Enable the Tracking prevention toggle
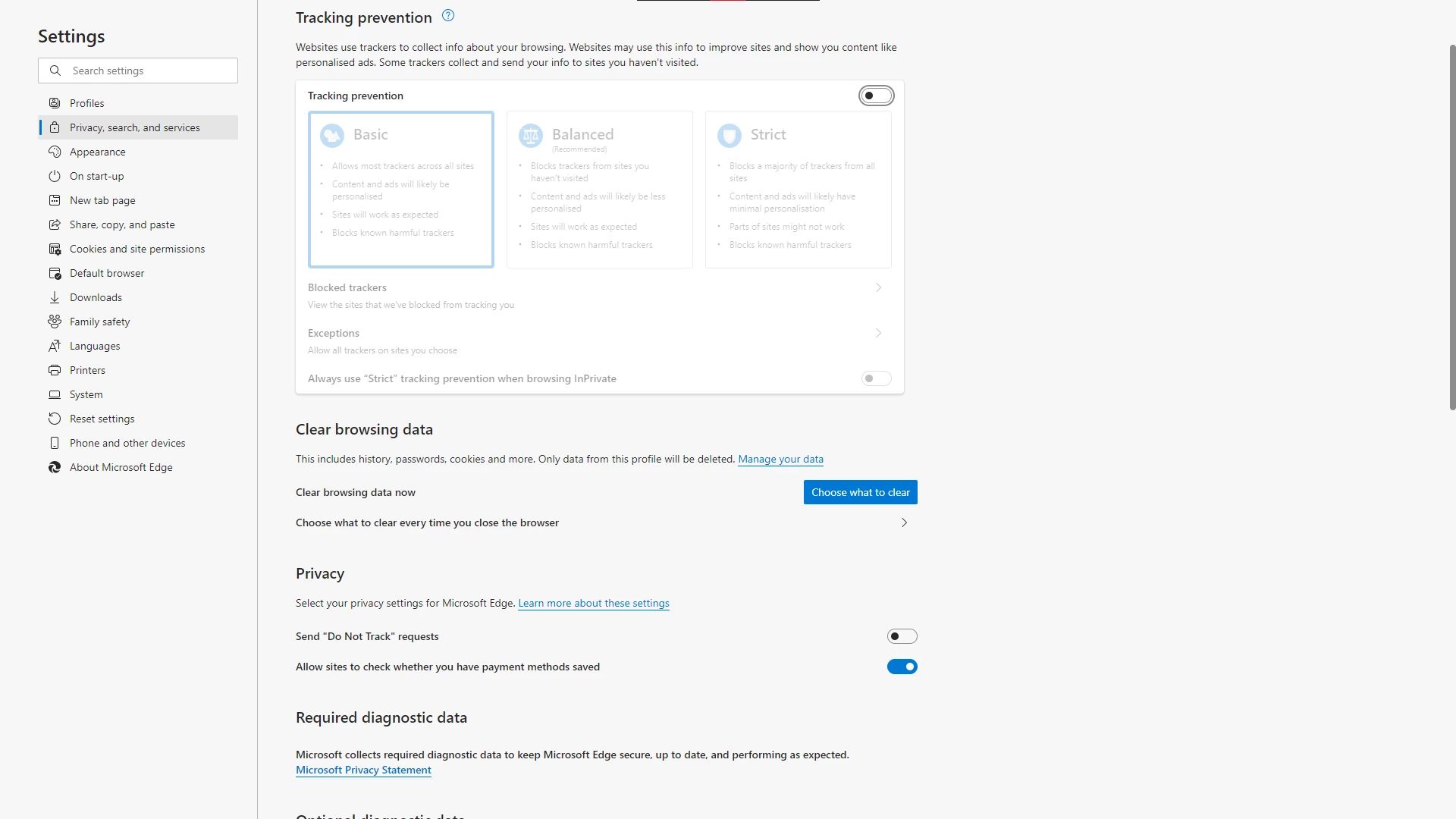This screenshot has width=1456, height=819. click(876, 96)
